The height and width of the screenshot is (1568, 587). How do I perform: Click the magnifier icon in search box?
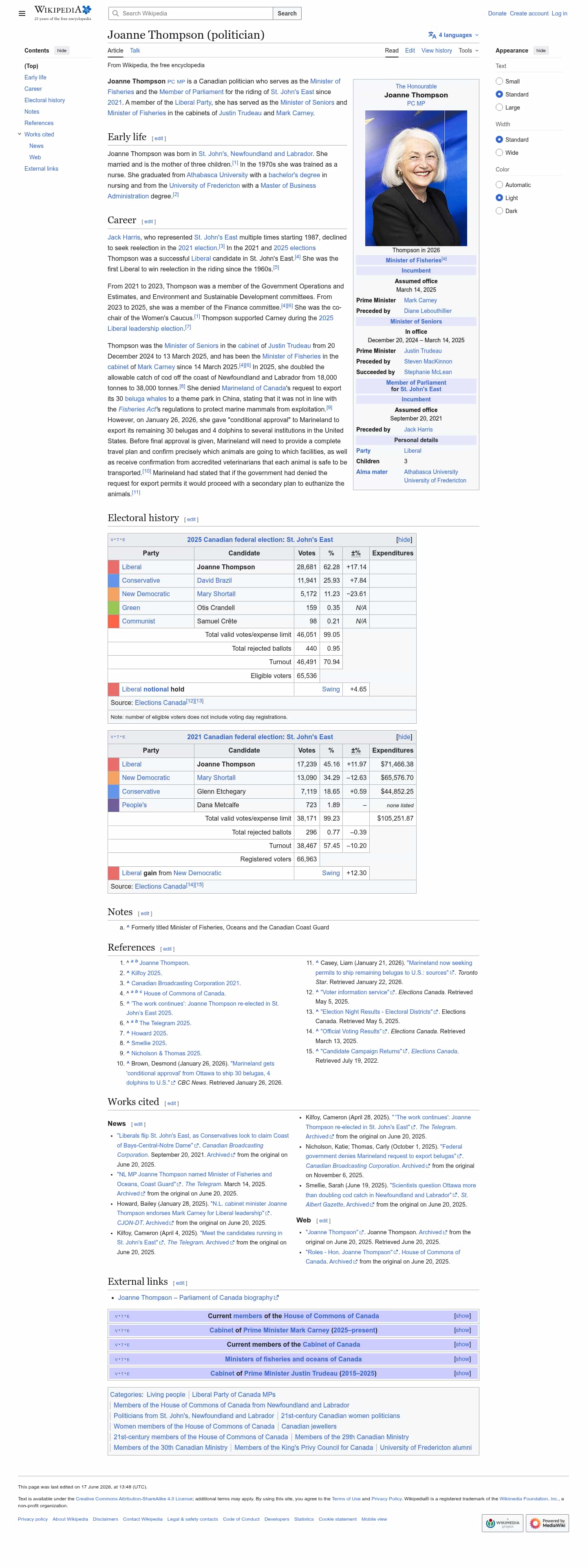(115, 13)
